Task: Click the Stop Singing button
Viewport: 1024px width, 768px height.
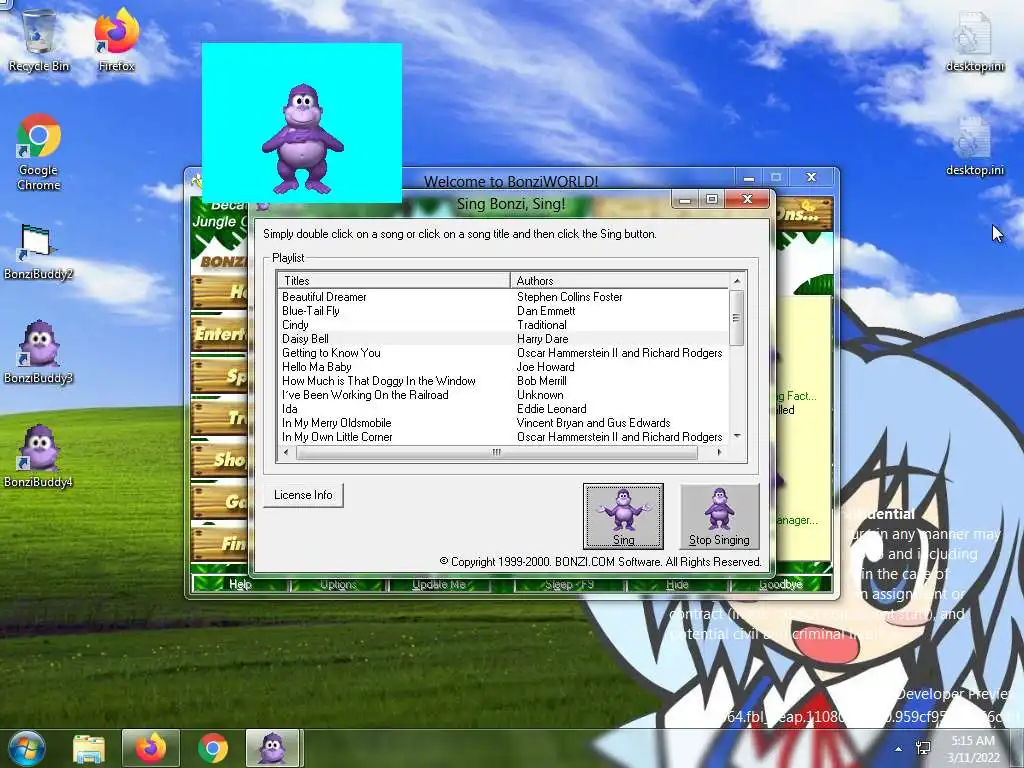Action: coord(719,516)
